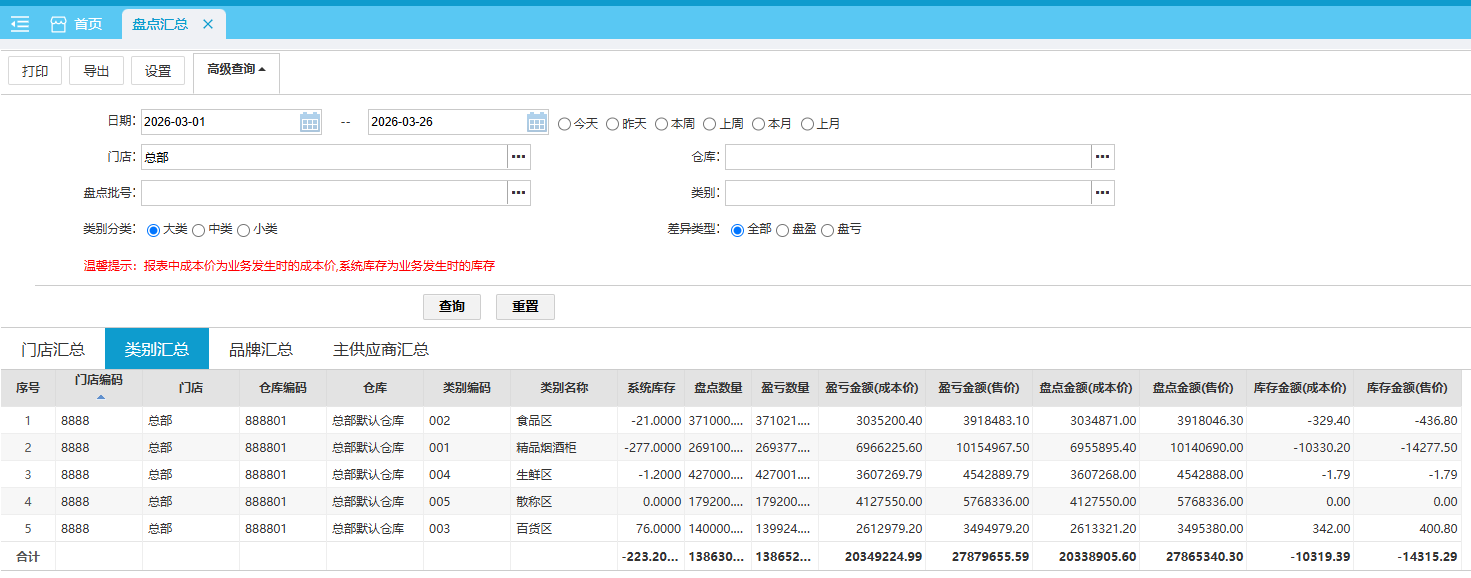
Task: Open the 仓库 lookup ellipsis button
Action: pyautogui.click(x=1102, y=157)
